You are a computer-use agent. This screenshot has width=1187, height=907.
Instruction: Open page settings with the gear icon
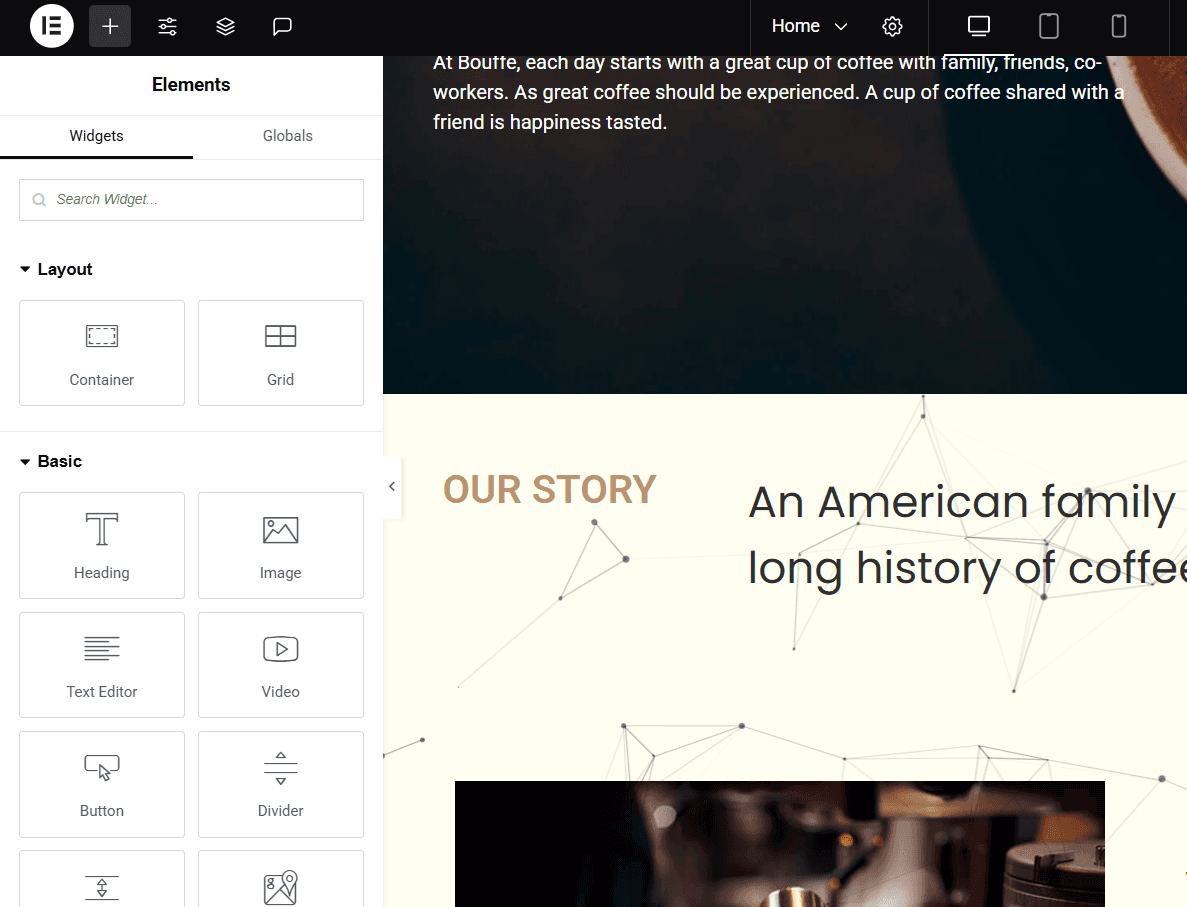[x=892, y=26]
